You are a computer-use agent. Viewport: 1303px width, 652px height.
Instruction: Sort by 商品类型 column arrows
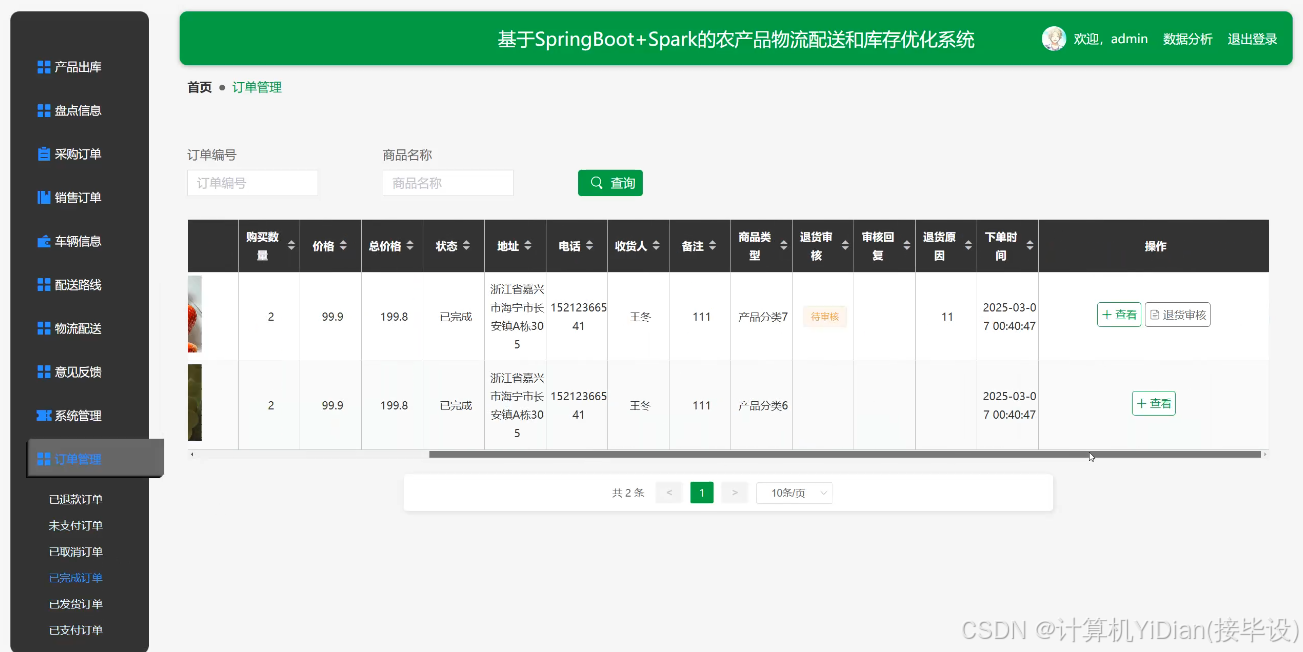[783, 246]
